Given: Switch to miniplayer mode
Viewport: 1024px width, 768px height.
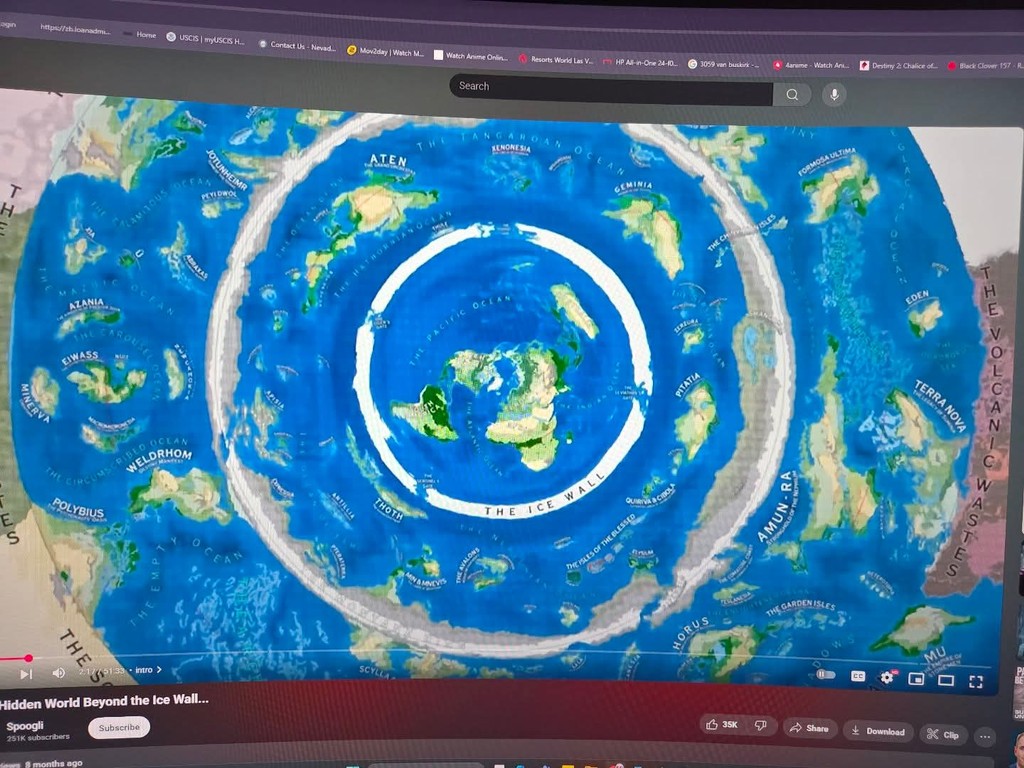Looking at the screenshot, I should click(x=916, y=679).
